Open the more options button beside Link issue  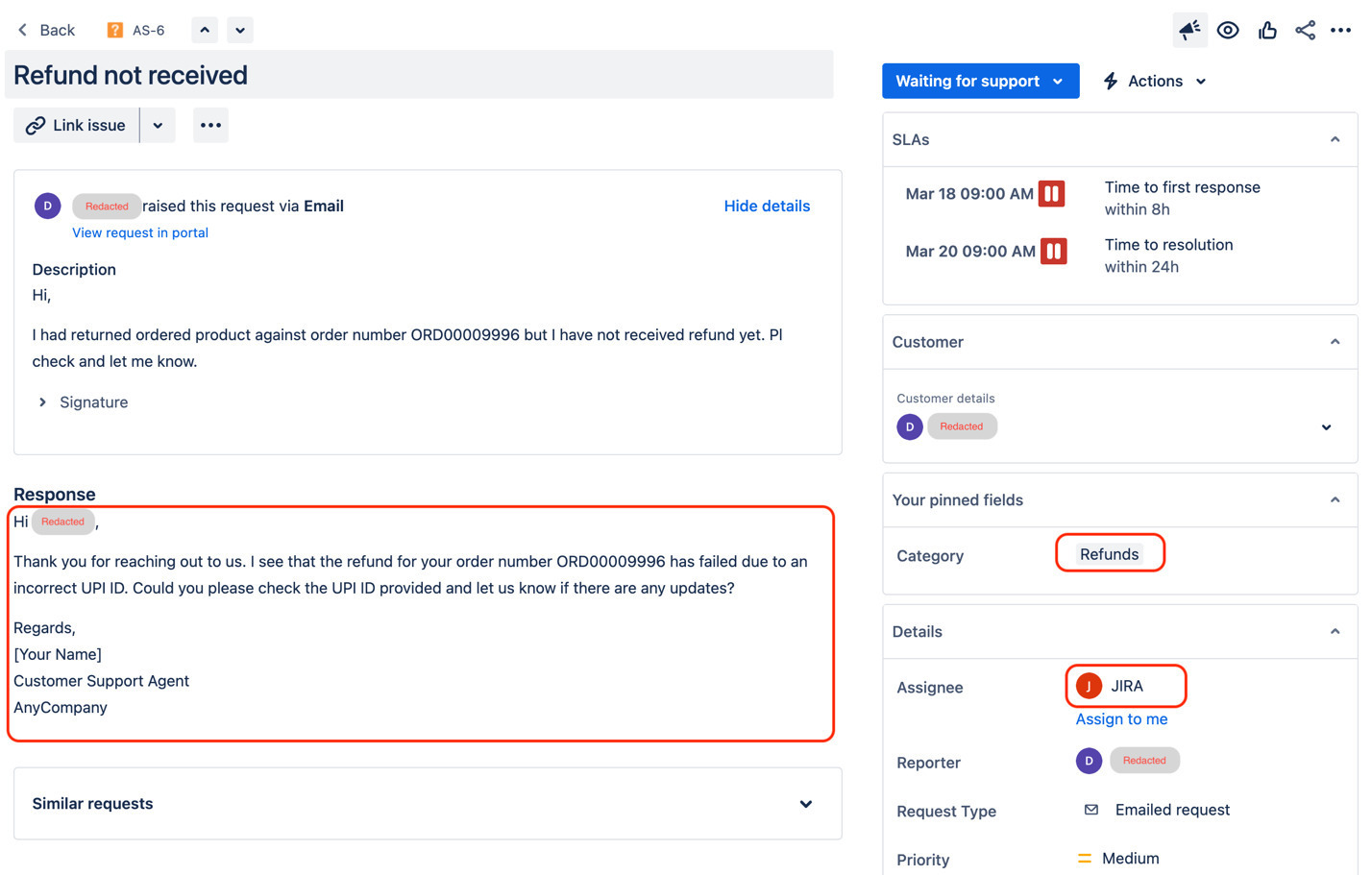[210, 125]
